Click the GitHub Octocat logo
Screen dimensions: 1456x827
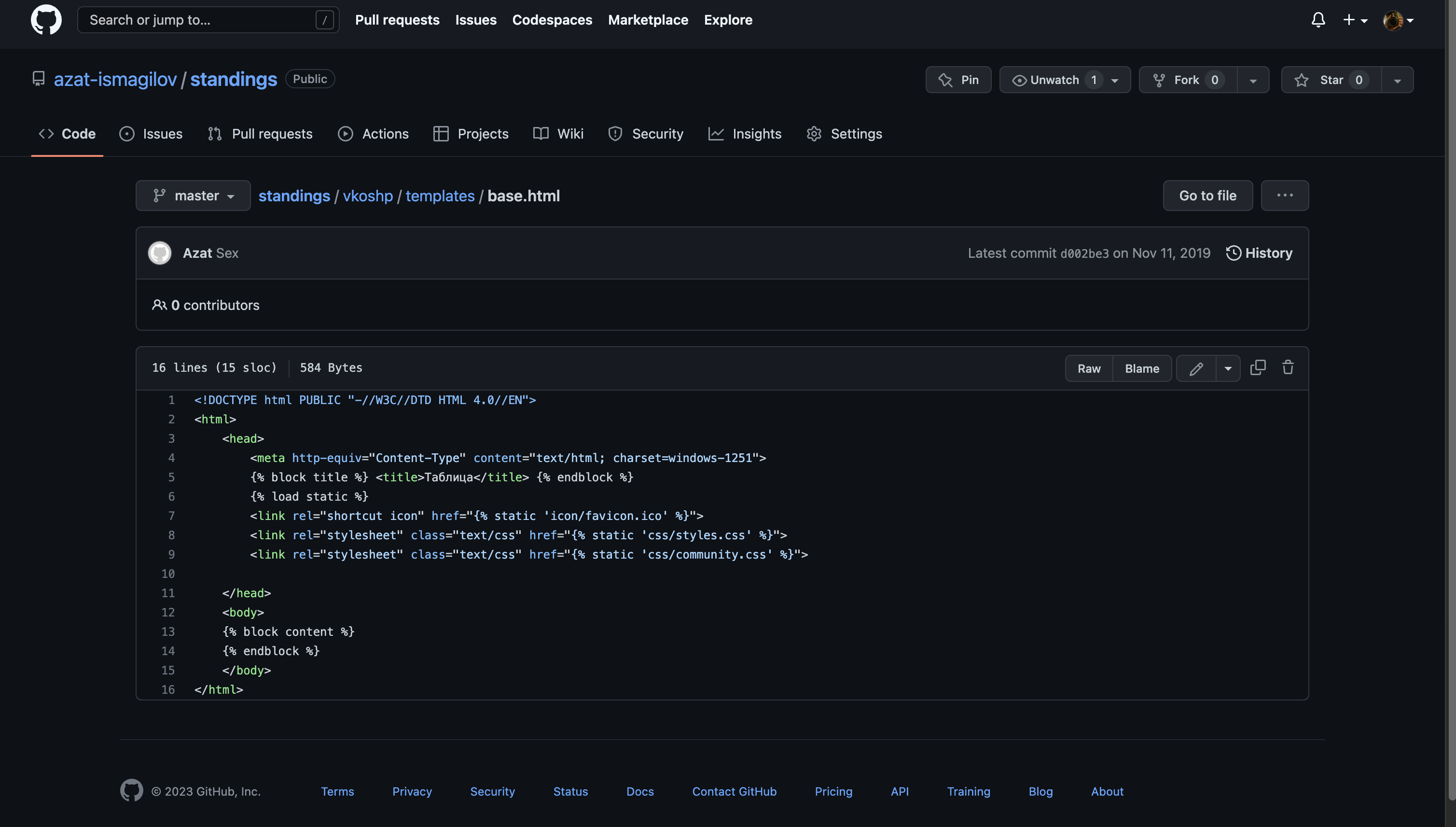pyautogui.click(x=46, y=20)
